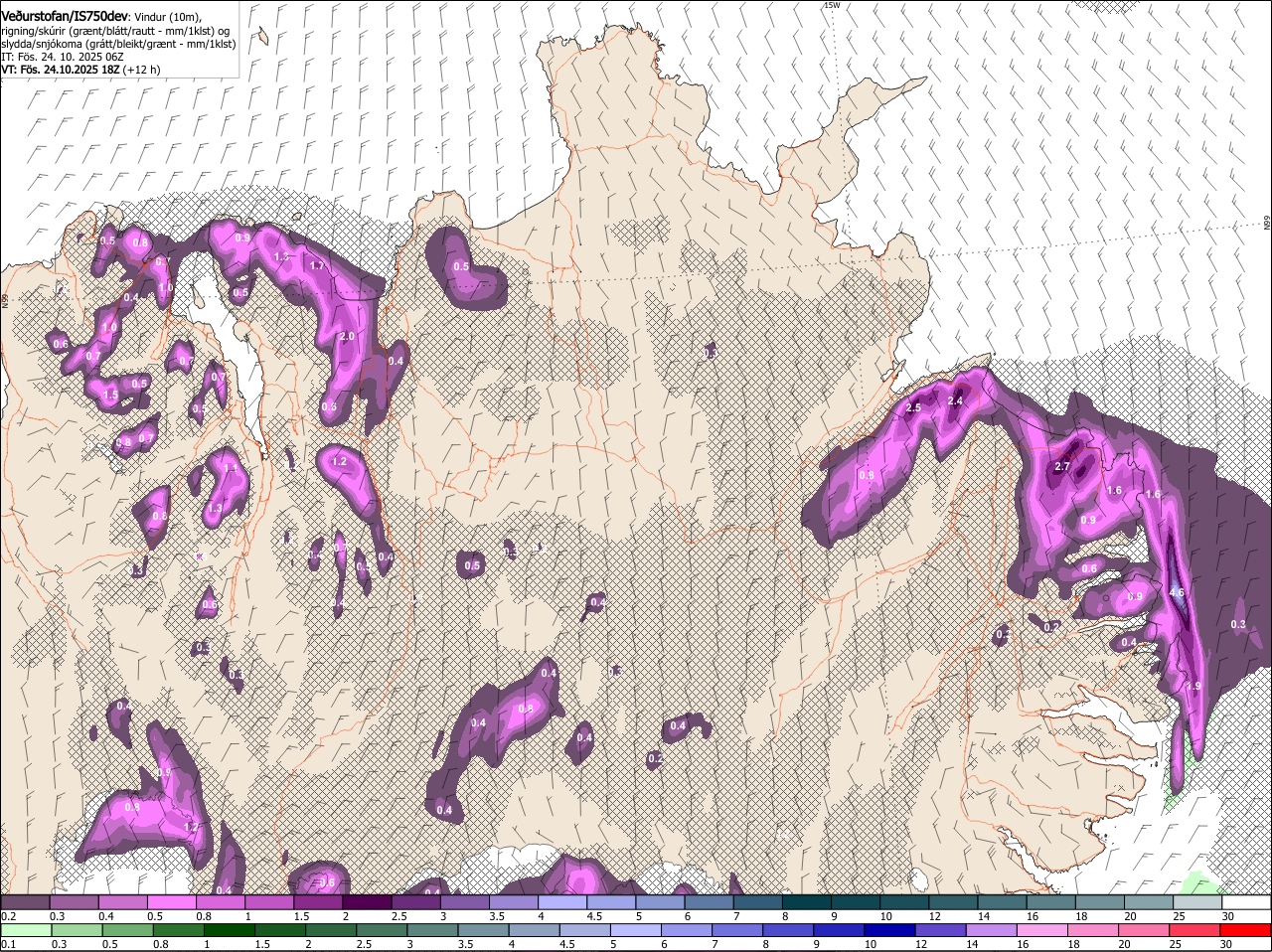Click the 4.6 precipitation value on the east coast
The image size is (1272, 952).
[x=1177, y=592]
